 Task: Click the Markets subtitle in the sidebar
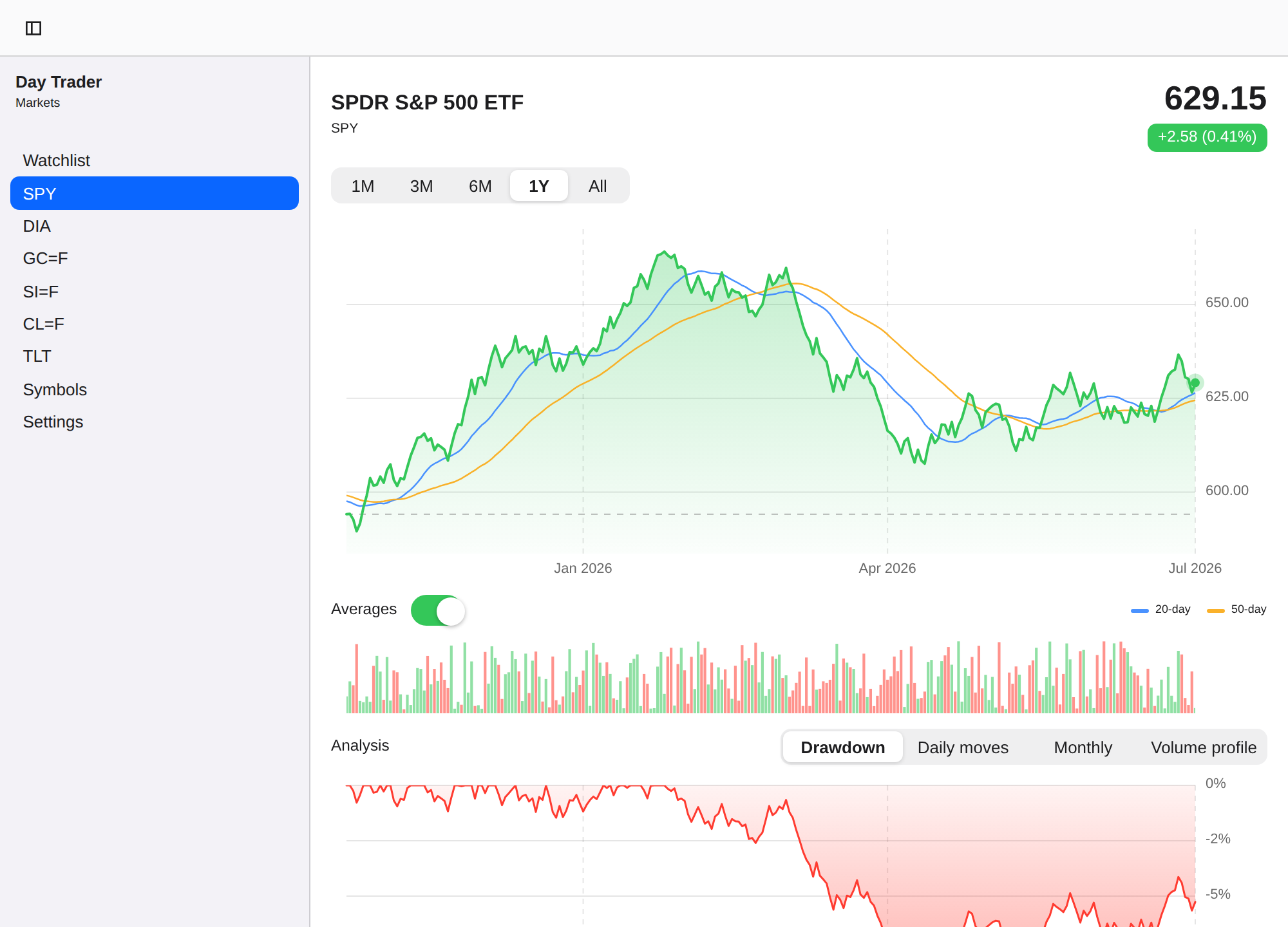click(37, 103)
